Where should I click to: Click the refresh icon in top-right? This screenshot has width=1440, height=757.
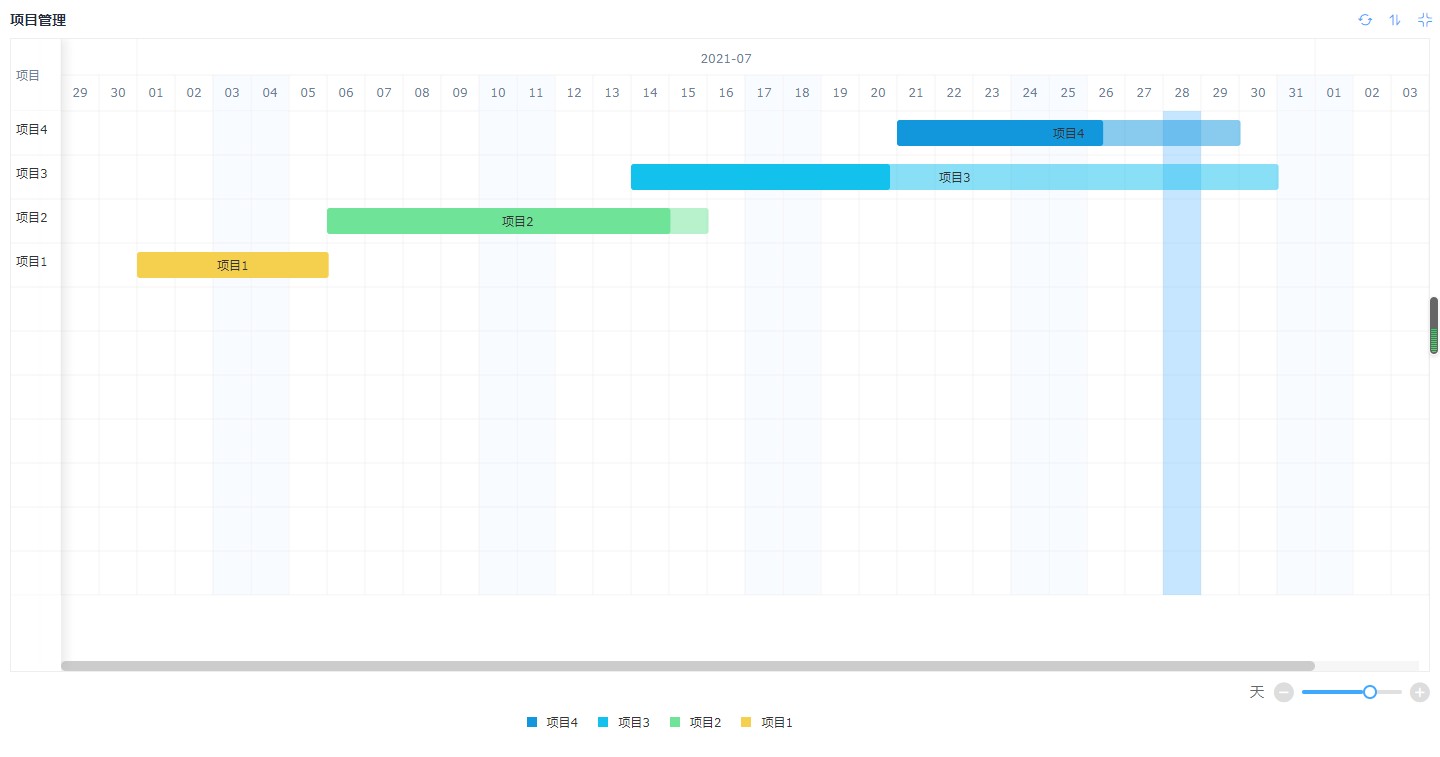point(1365,20)
